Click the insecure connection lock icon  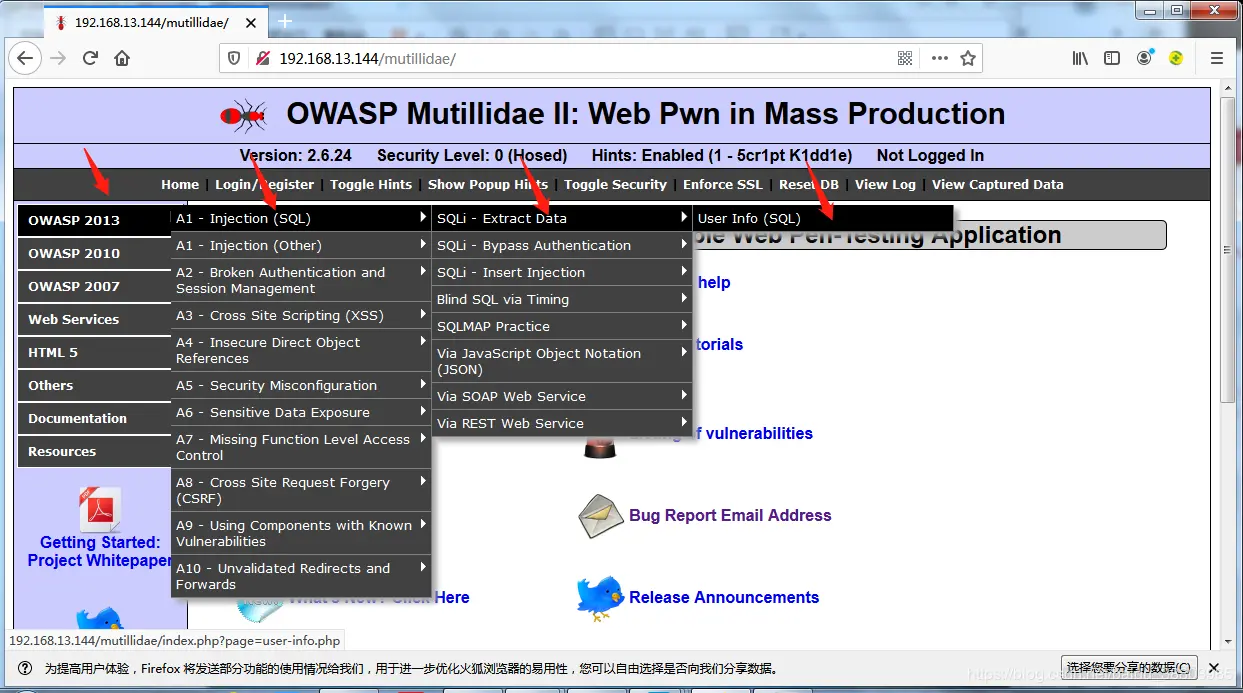coord(262,58)
